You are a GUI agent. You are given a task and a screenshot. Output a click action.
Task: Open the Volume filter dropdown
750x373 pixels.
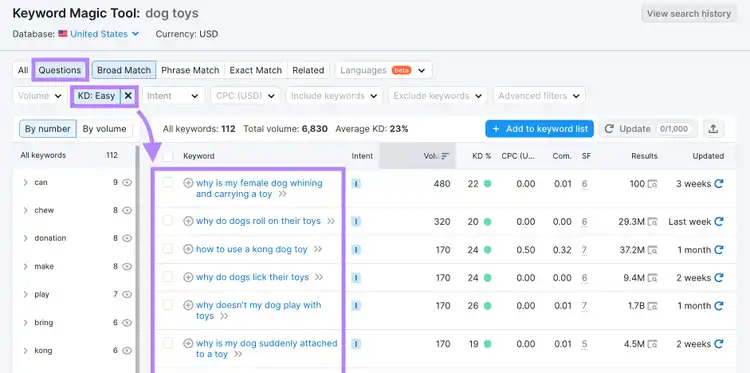(x=40, y=96)
